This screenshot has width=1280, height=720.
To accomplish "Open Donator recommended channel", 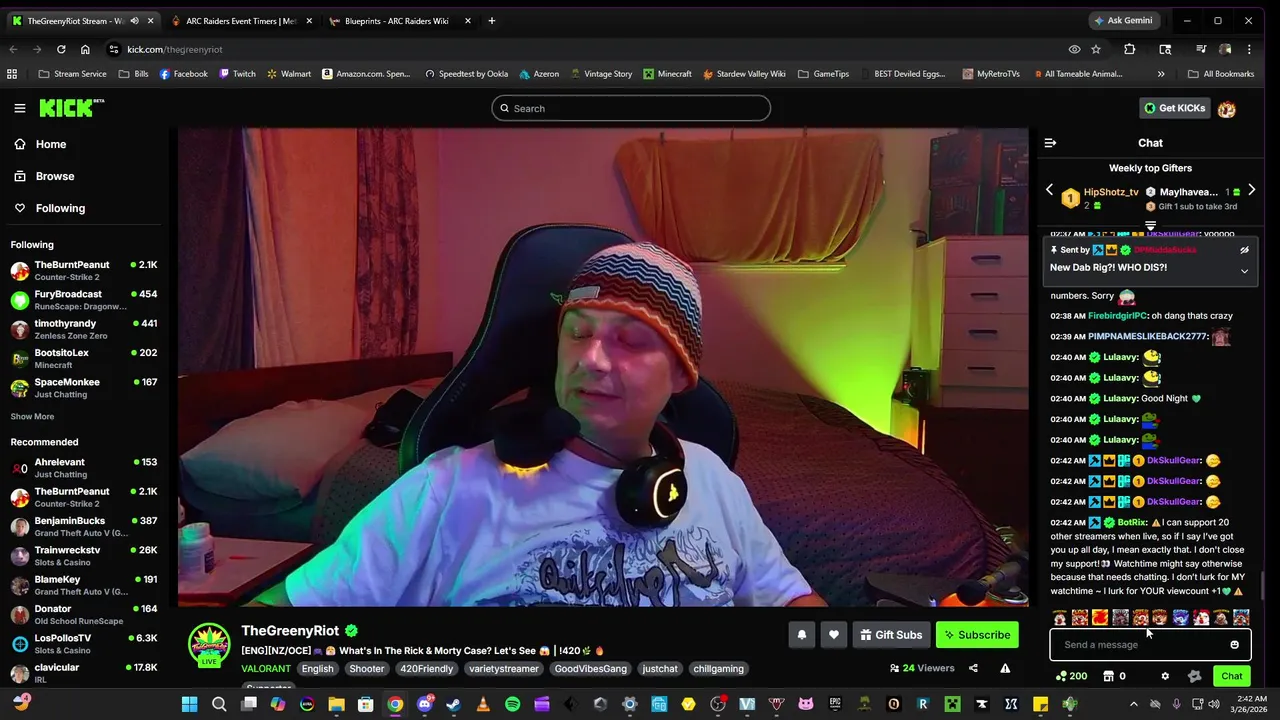I will 84,614.
